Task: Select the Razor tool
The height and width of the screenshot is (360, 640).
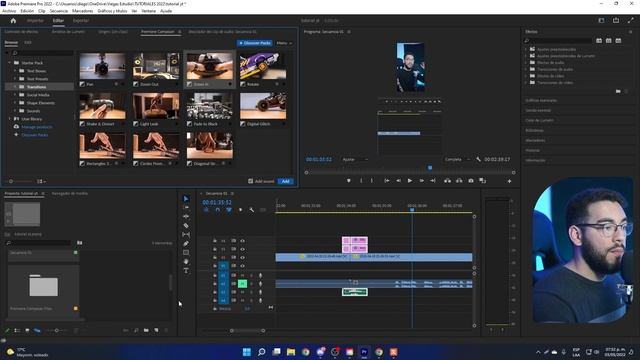Action: click(x=186, y=225)
